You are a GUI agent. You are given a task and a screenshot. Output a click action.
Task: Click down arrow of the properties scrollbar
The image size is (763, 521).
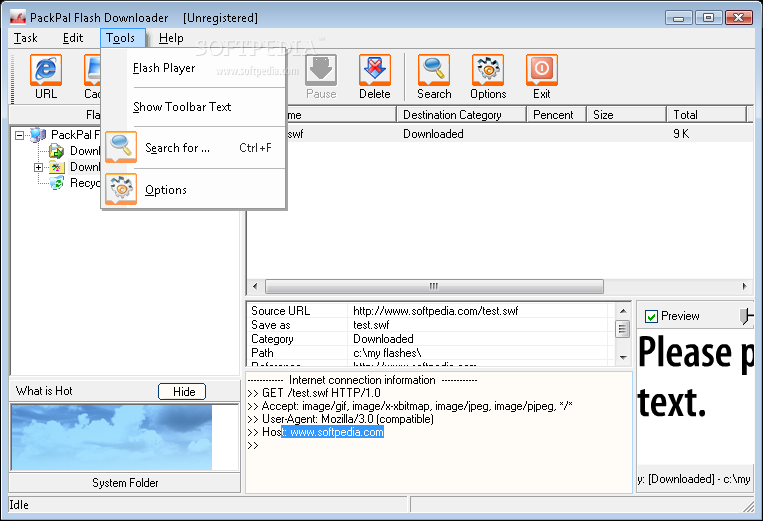click(x=623, y=358)
